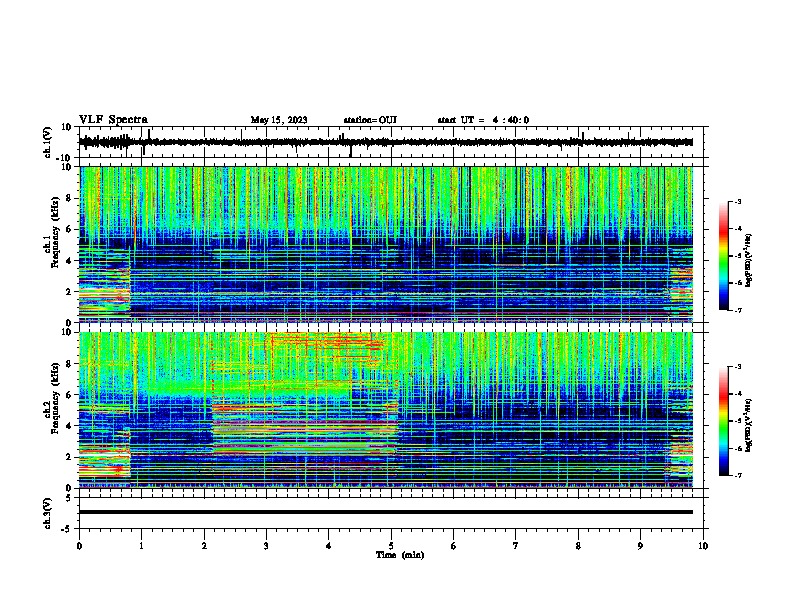Select the ch.1 "Frequency (kHz)" axis label
This screenshot has height=612, width=792.
[55, 233]
